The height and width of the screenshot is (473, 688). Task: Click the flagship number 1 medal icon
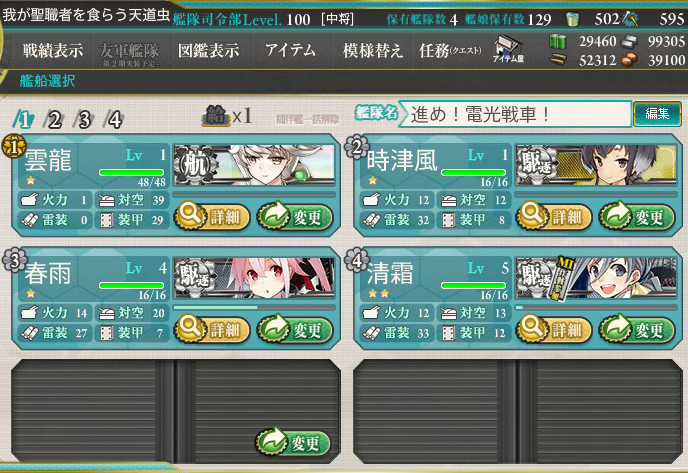(x=14, y=147)
